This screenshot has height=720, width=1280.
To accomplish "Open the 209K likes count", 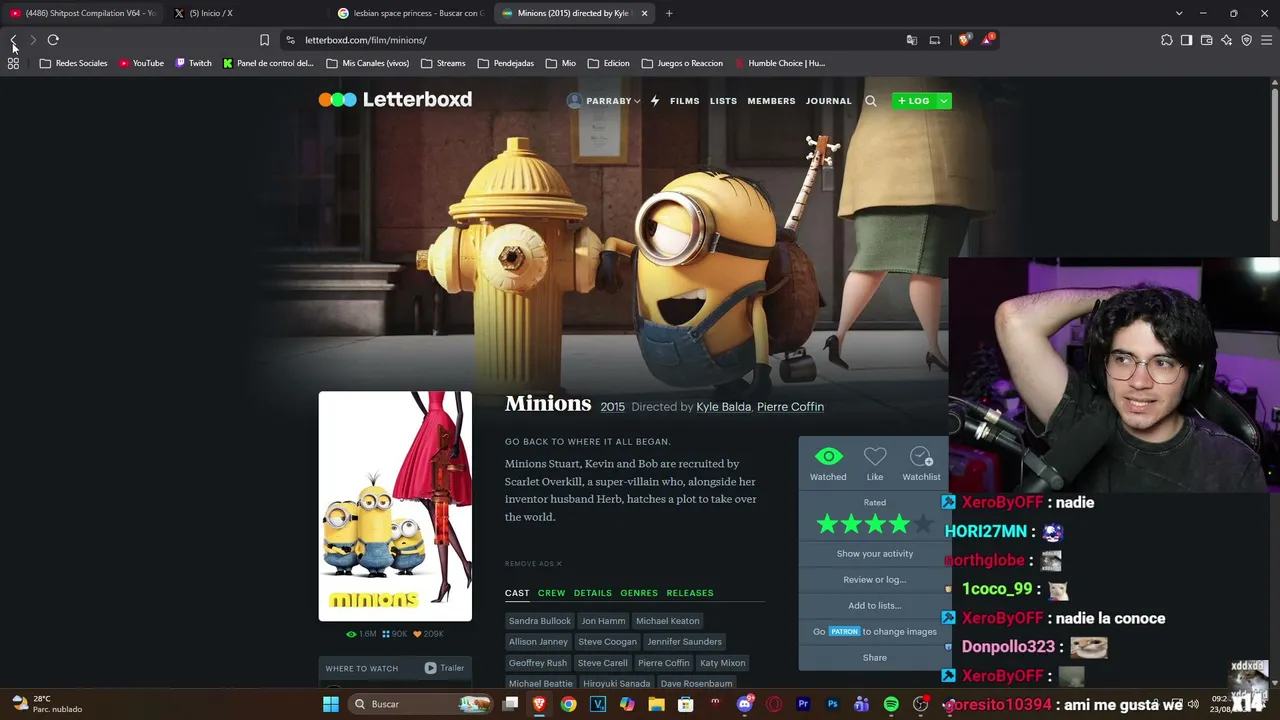I will (x=428, y=634).
